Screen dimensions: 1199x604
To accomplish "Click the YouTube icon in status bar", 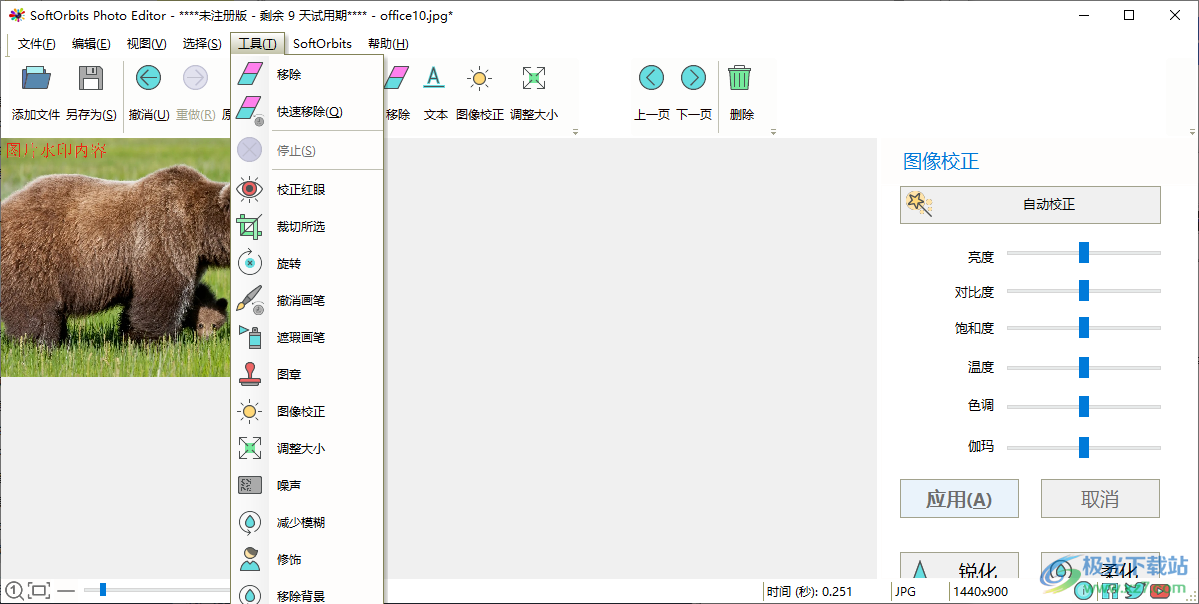I will (1160, 590).
